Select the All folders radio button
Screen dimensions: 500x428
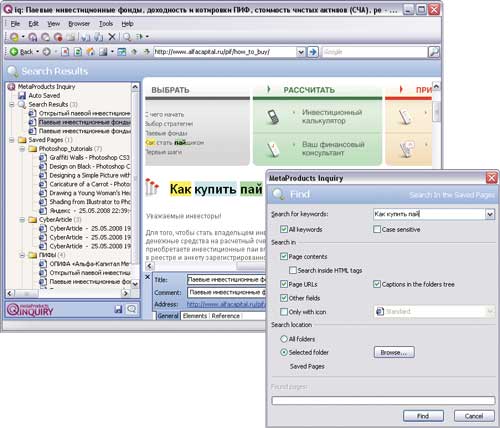coord(284,339)
